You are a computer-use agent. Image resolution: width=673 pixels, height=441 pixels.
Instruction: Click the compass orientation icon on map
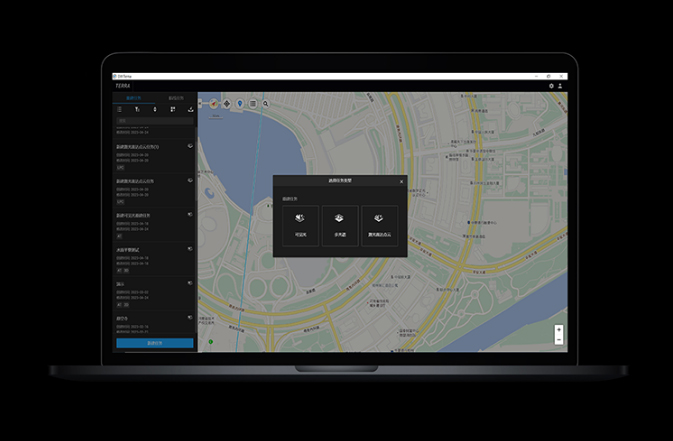214,103
